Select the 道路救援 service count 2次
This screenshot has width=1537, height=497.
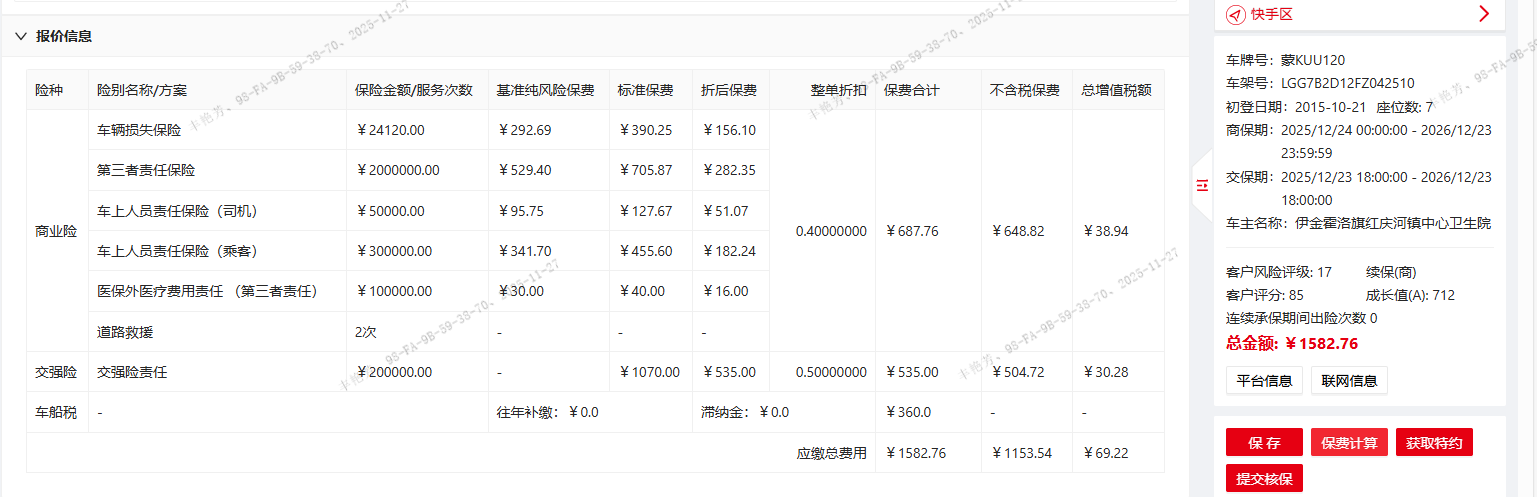click(x=365, y=332)
